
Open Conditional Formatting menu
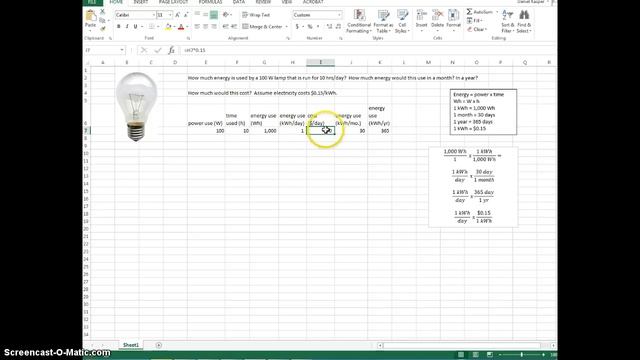coord(359,21)
